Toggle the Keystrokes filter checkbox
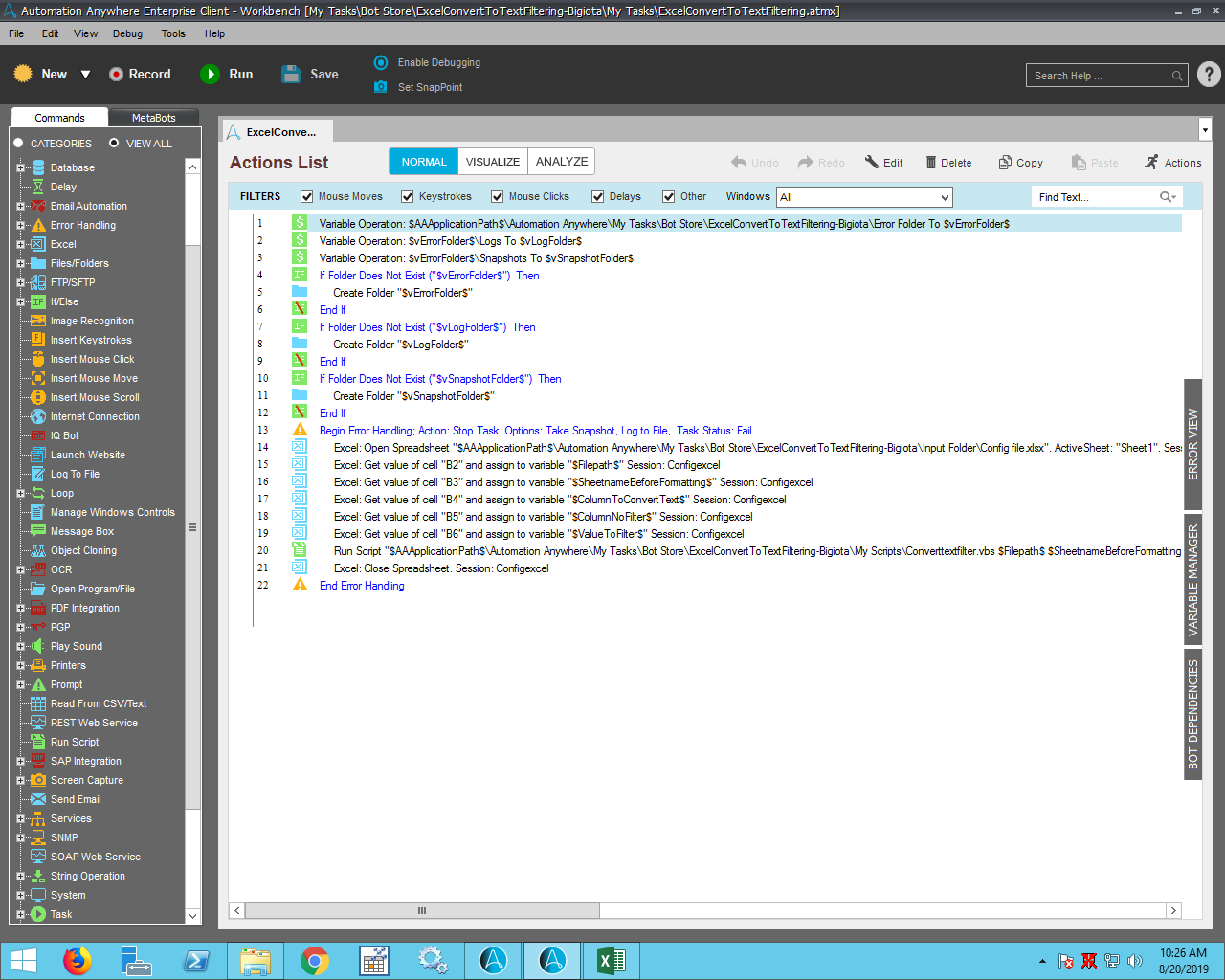Screen dimensions: 1225x980 click(x=408, y=197)
